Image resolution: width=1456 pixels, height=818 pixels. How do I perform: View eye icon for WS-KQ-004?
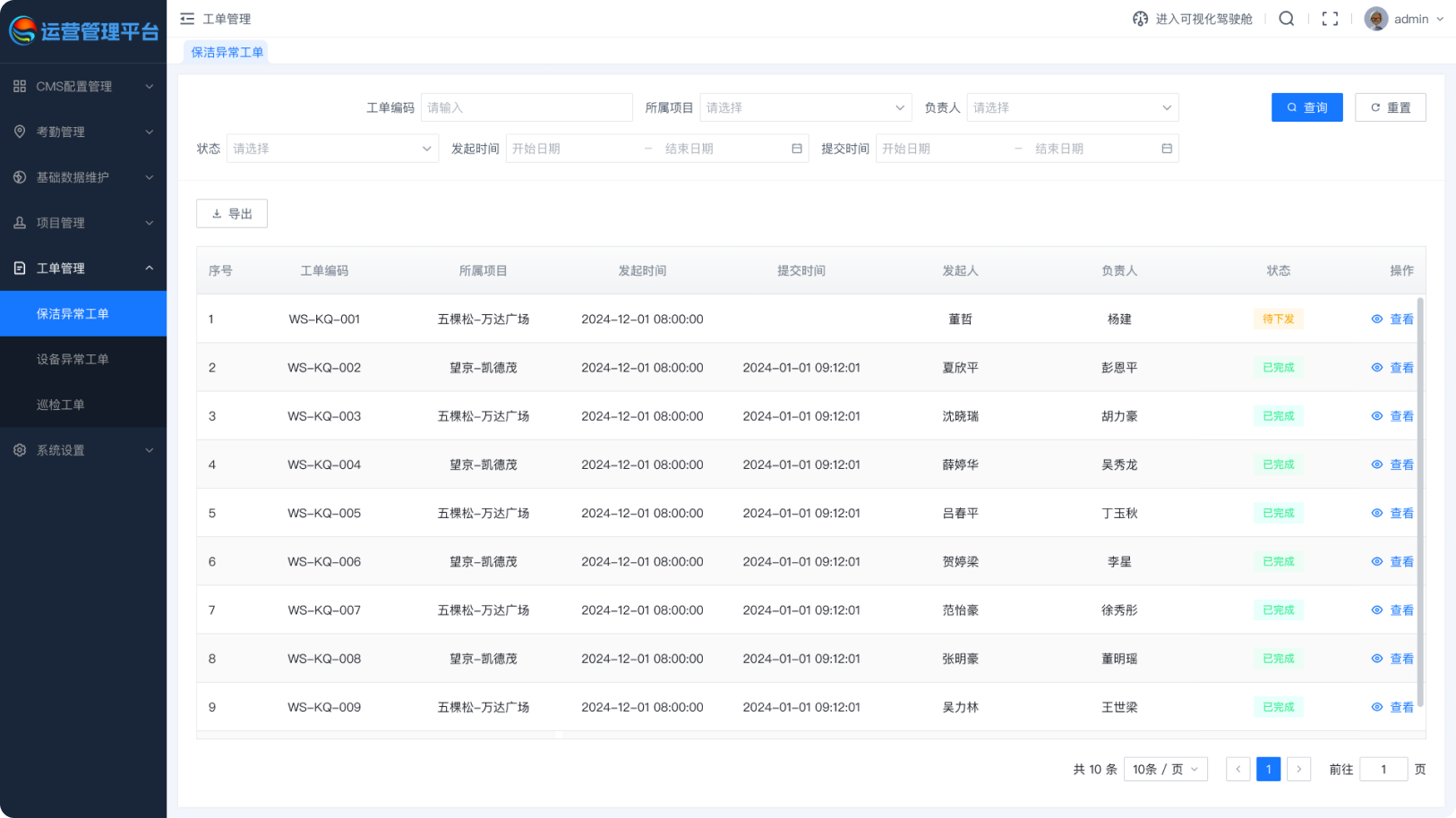coord(1377,464)
